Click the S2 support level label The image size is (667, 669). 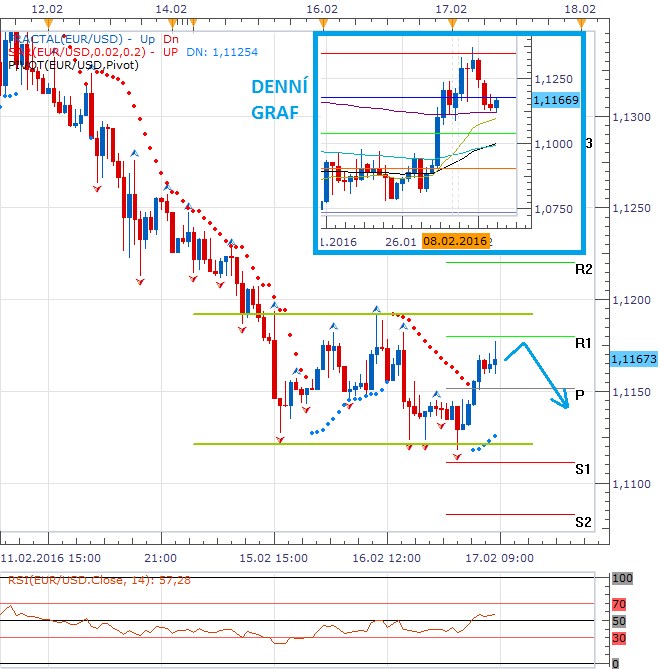[x=583, y=521]
